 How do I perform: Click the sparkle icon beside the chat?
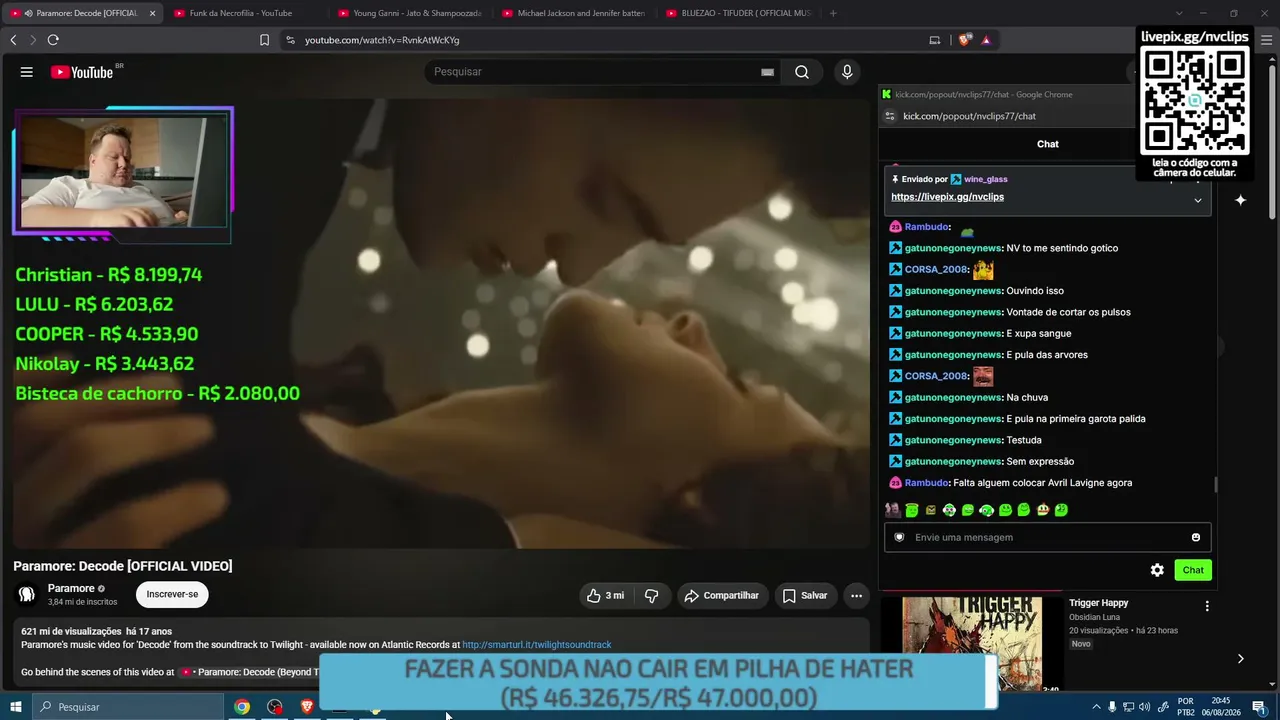[1240, 200]
